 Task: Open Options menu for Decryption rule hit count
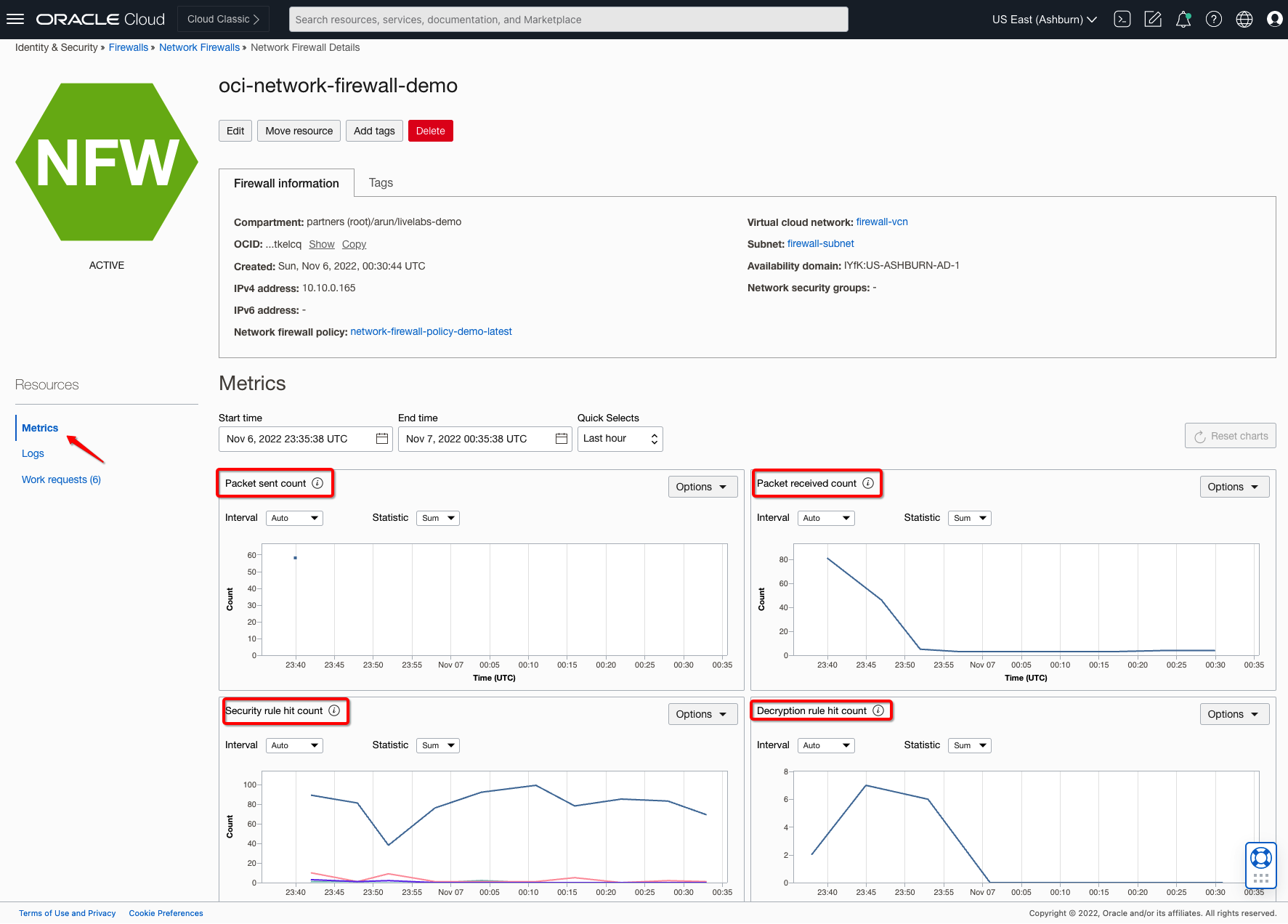point(1234,714)
